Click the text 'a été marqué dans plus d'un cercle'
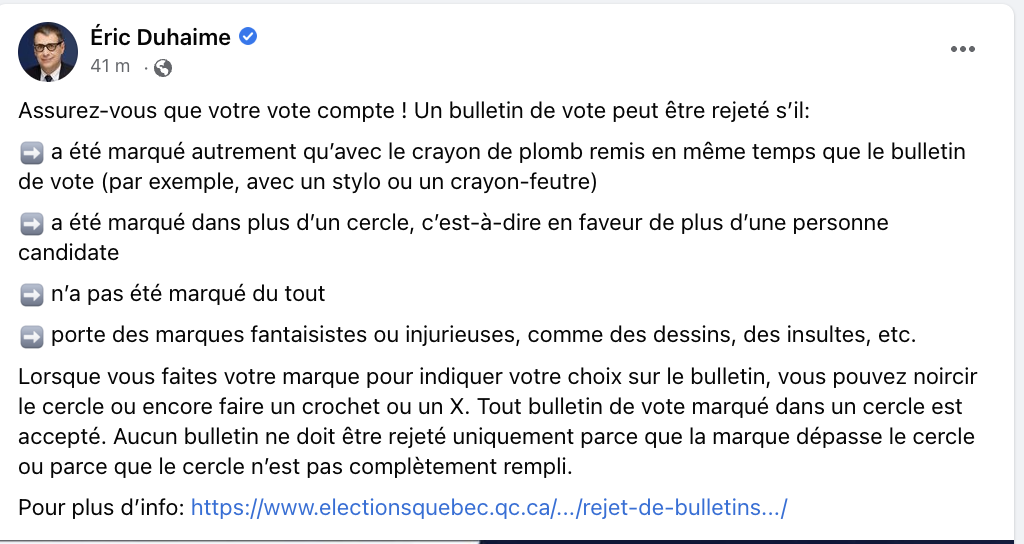Screen dimensions: 1024x544 pyautogui.click(x=232, y=223)
